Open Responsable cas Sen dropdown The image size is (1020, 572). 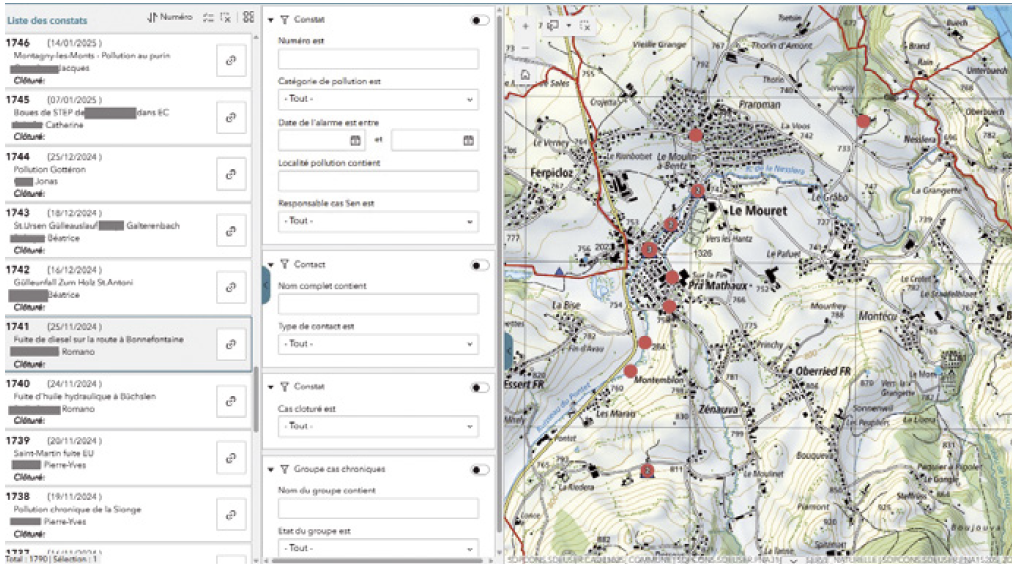coord(378,221)
